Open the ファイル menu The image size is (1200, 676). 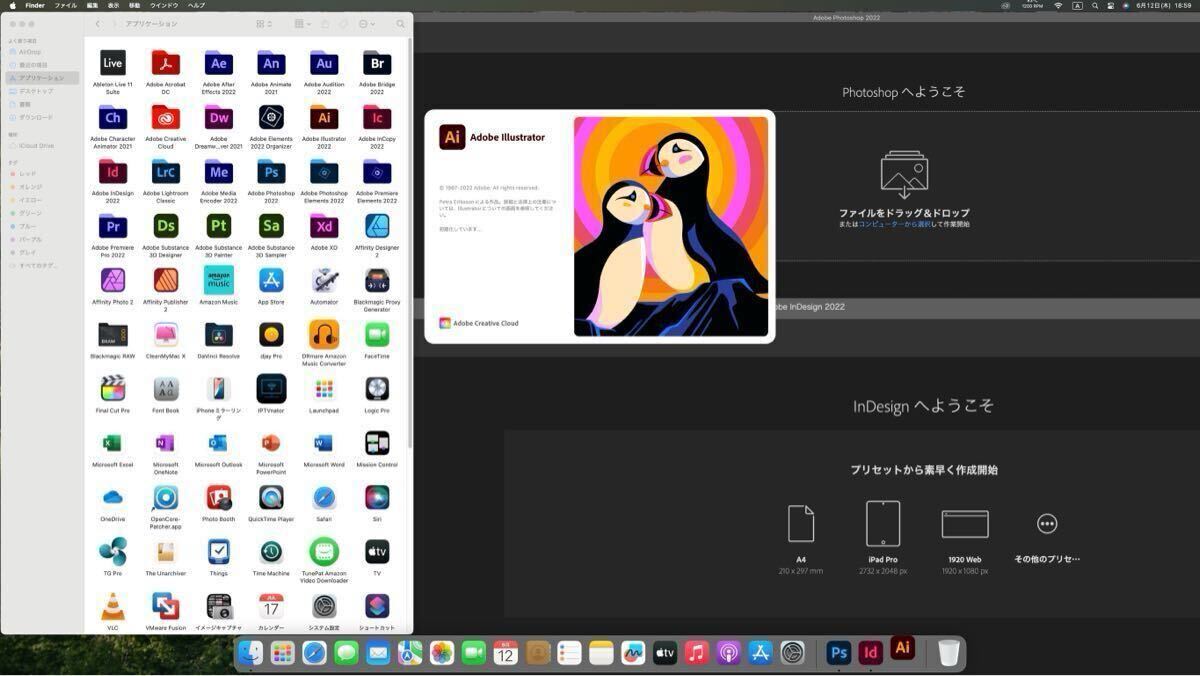(x=65, y=5)
